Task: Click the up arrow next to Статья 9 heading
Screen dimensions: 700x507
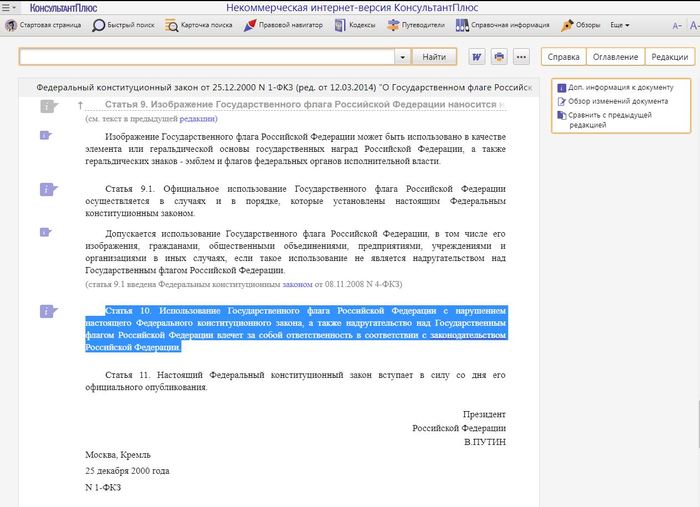Action: pyautogui.click(x=80, y=105)
